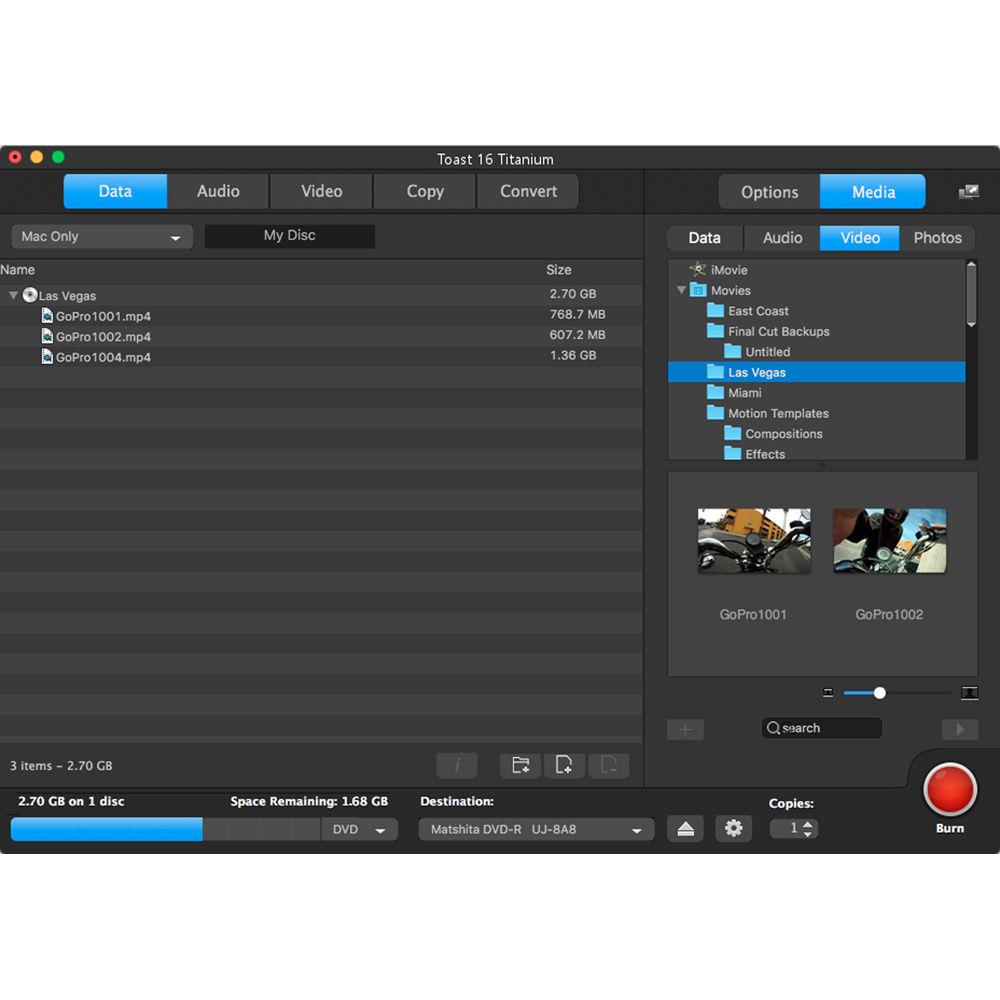The width and height of the screenshot is (1000, 1000).
Task: Open the Mac Only format dropdown
Action: (101, 237)
